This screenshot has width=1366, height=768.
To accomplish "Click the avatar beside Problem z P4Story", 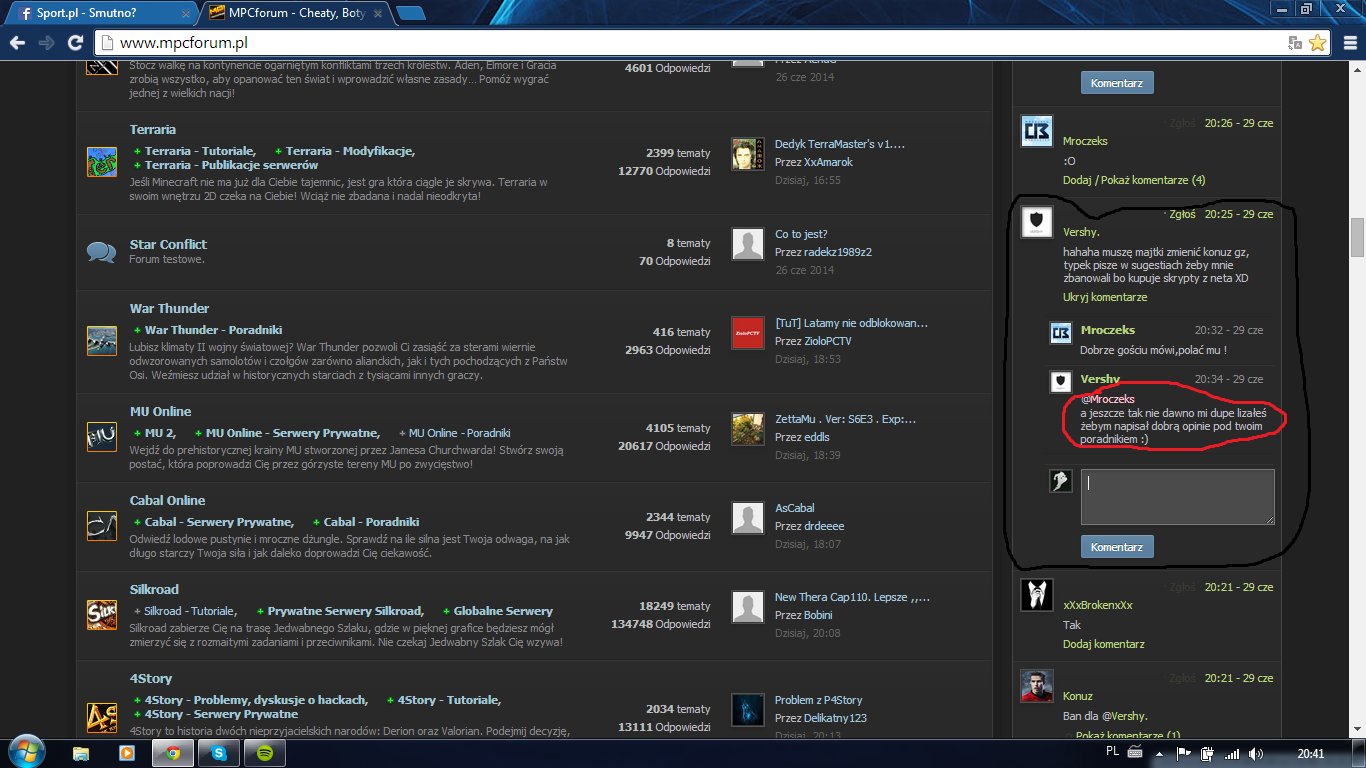I will (748, 709).
